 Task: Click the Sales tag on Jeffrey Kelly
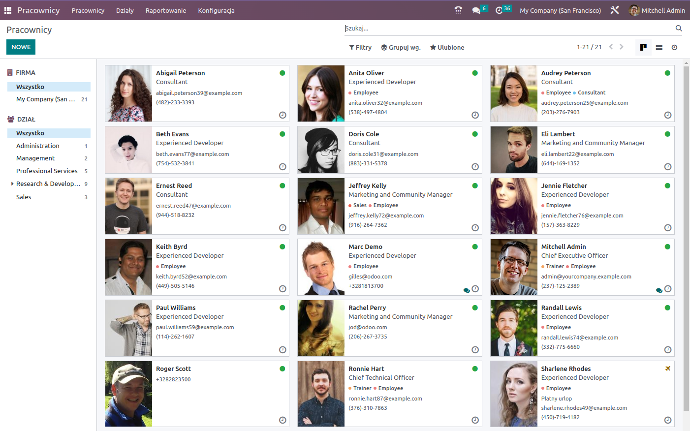pyautogui.click(x=358, y=205)
